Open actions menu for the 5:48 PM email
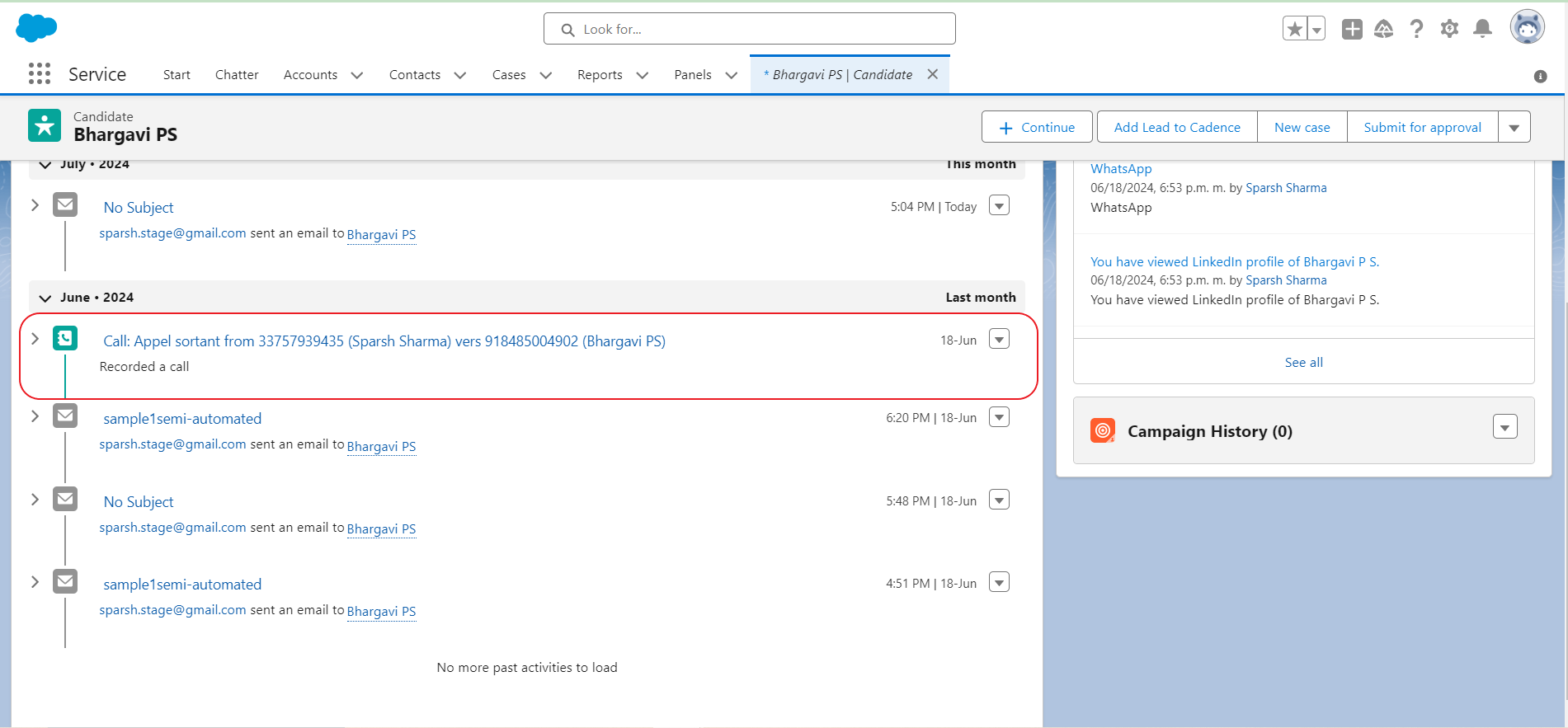 999,500
